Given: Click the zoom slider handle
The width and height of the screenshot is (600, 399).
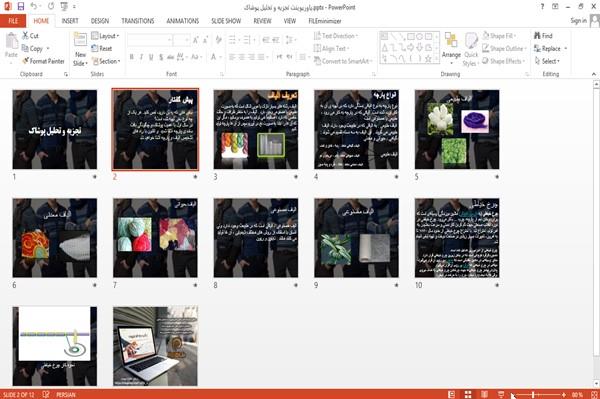Looking at the screenshot, I should [533, 394].
